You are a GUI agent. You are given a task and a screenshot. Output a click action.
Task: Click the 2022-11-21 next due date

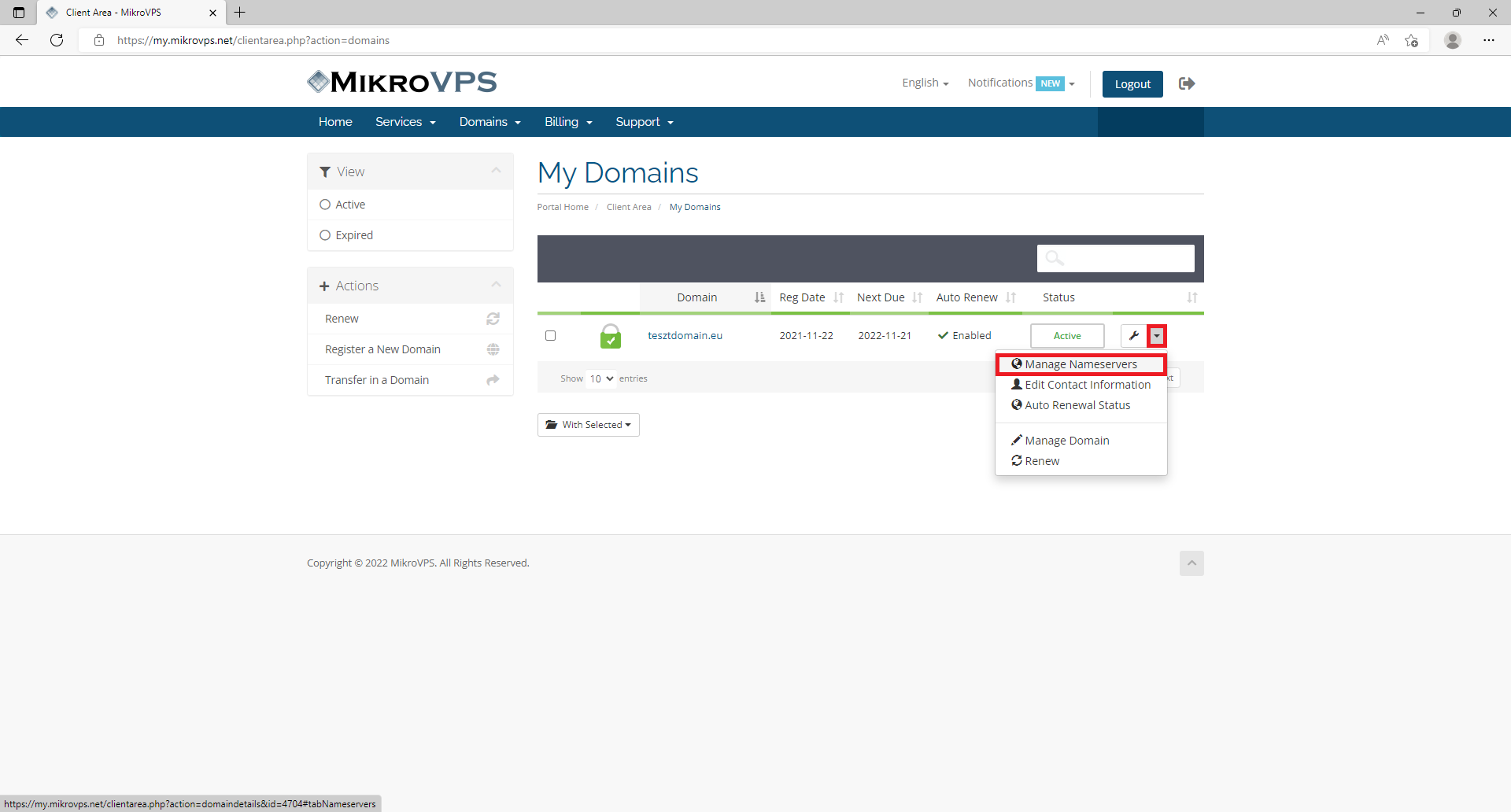(885, 335)
